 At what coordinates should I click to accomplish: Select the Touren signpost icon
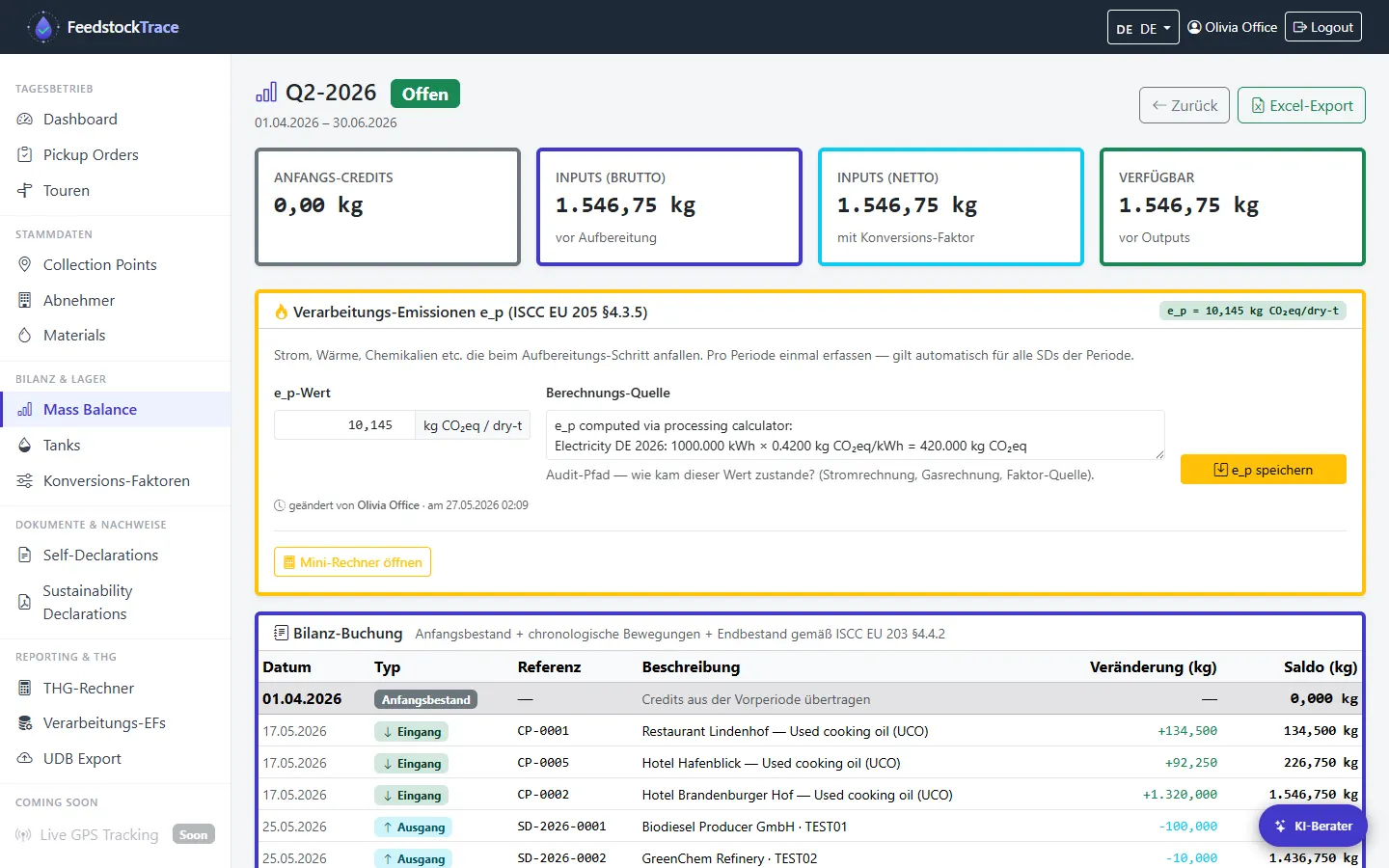[25, 191]
